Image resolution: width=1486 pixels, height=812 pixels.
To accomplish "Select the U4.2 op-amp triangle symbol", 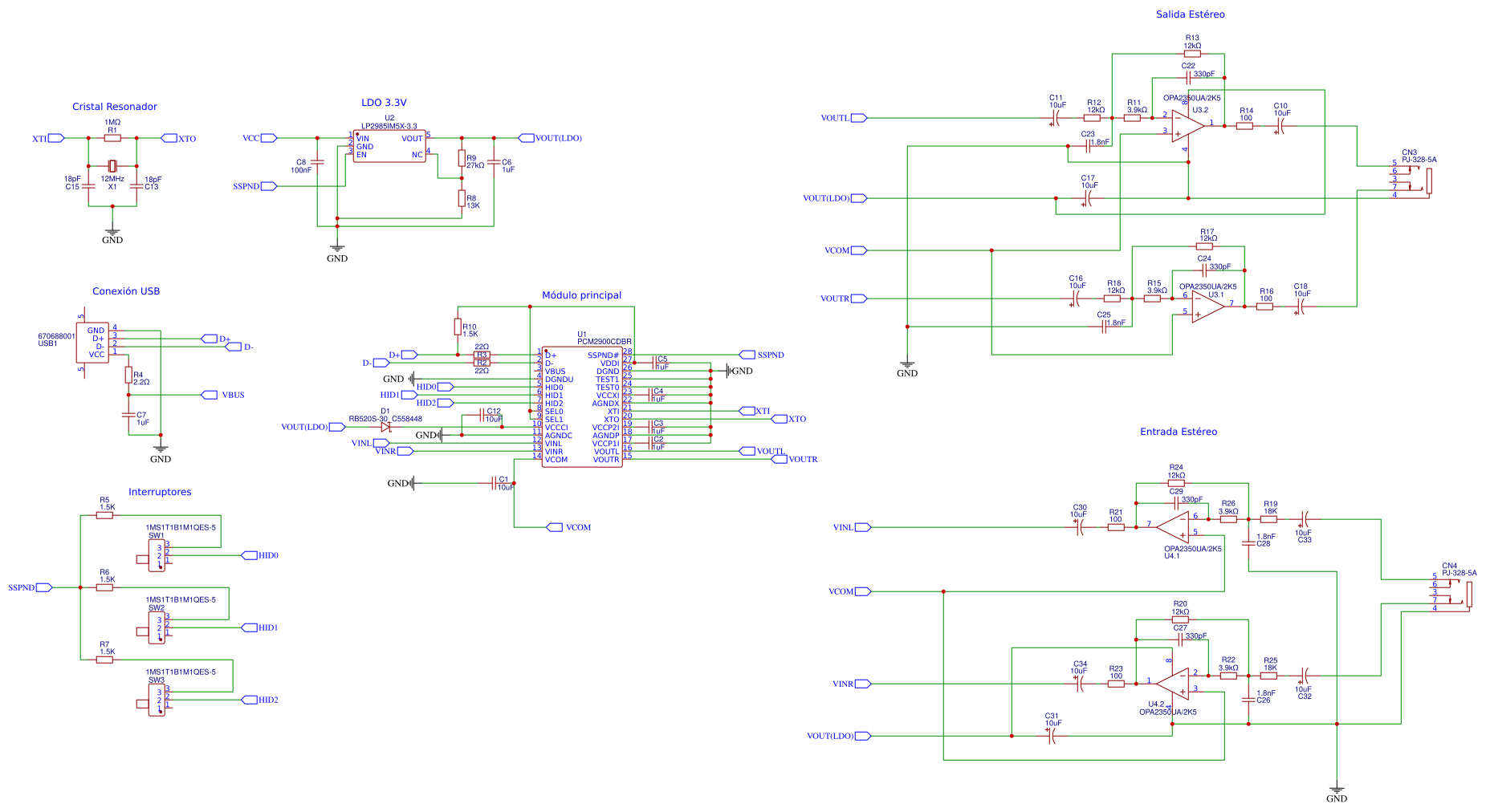I will point(1173,684).
